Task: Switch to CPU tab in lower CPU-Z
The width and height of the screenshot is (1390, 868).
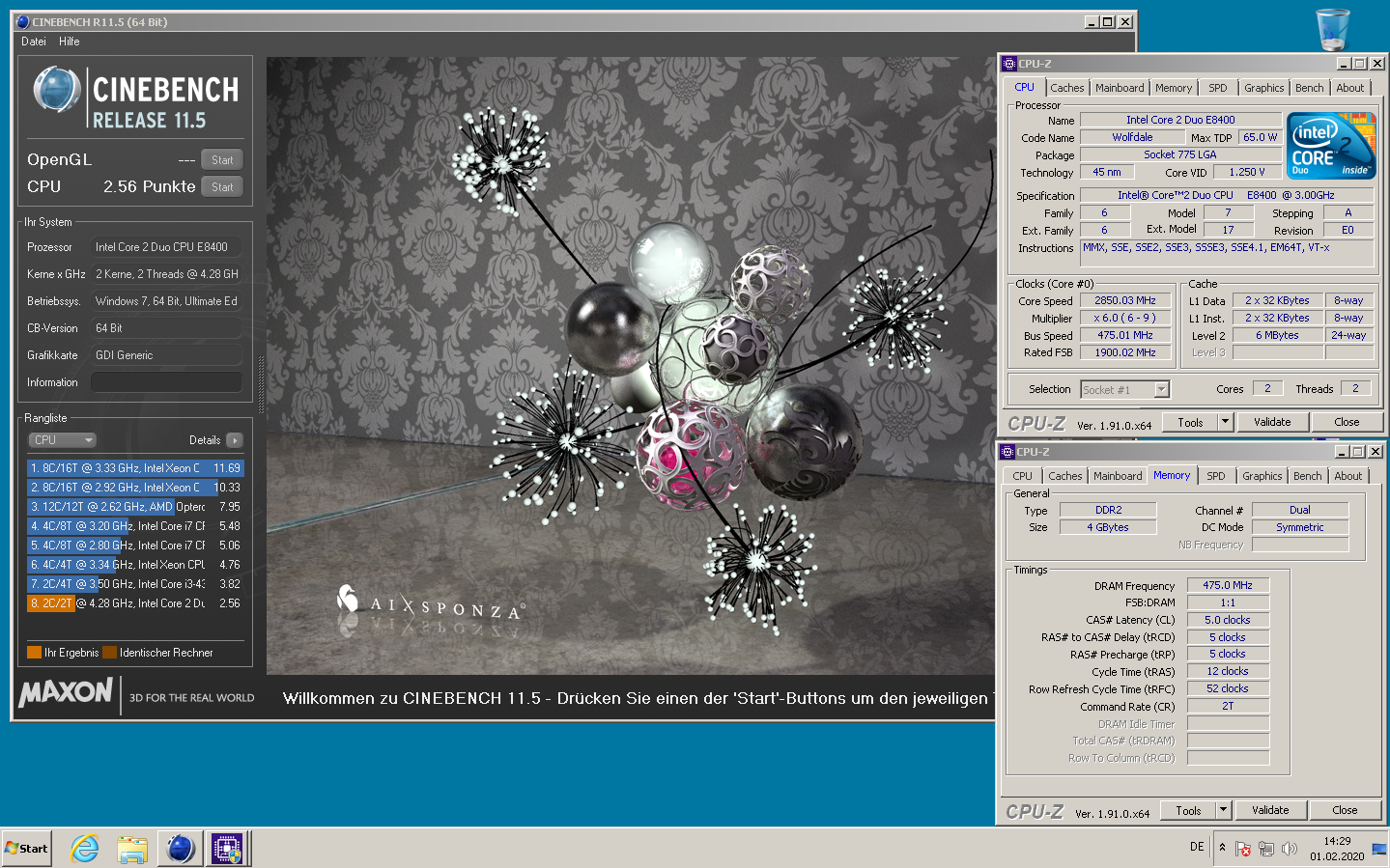Action: pyautogui.click(x=1022, y=476)
